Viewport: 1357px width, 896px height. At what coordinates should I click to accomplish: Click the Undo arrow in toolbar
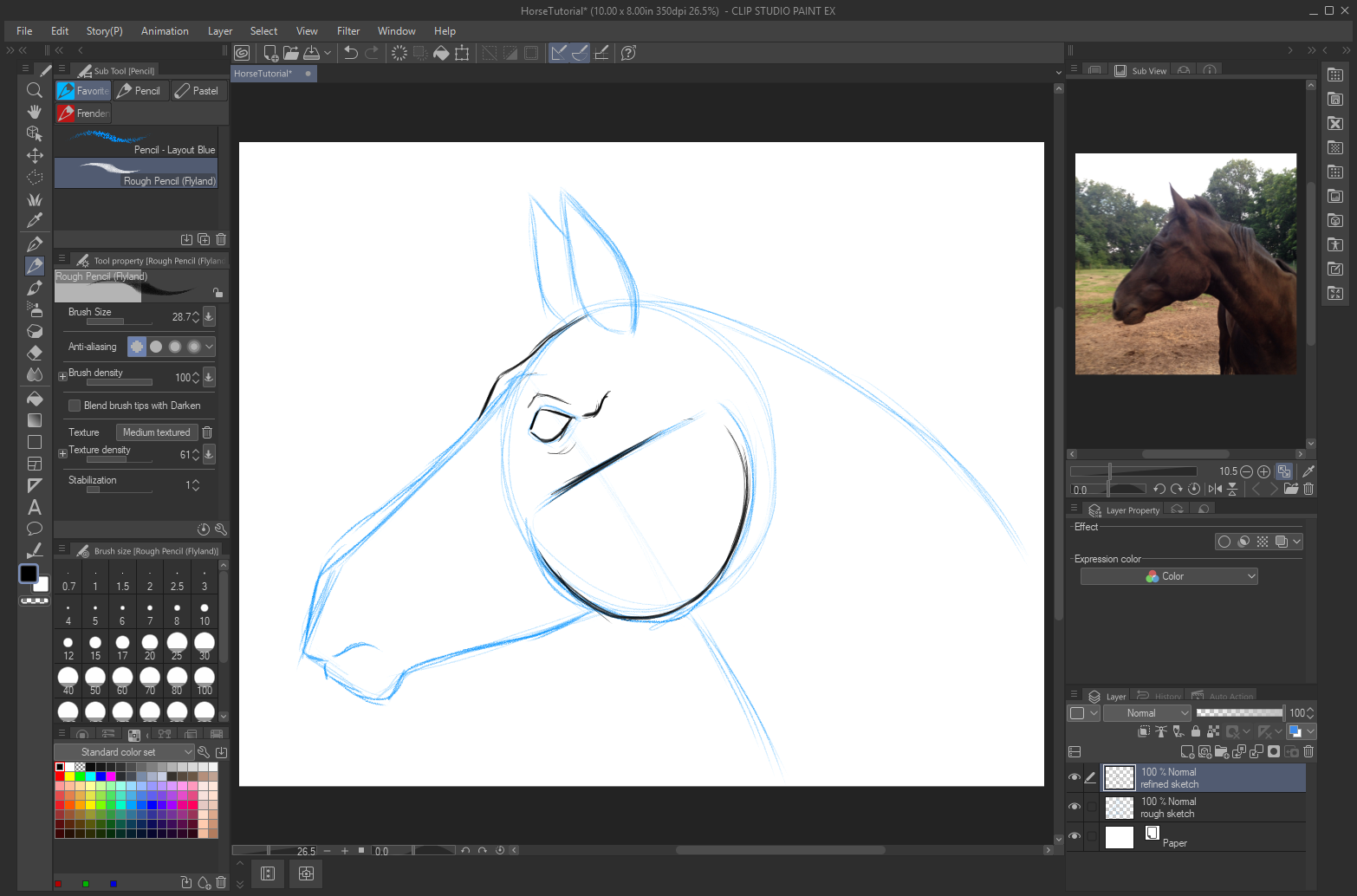351,53
